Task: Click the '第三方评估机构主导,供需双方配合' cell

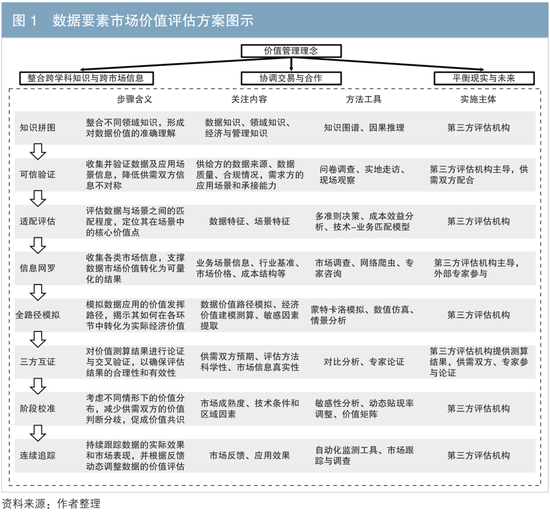Action: 479,174
